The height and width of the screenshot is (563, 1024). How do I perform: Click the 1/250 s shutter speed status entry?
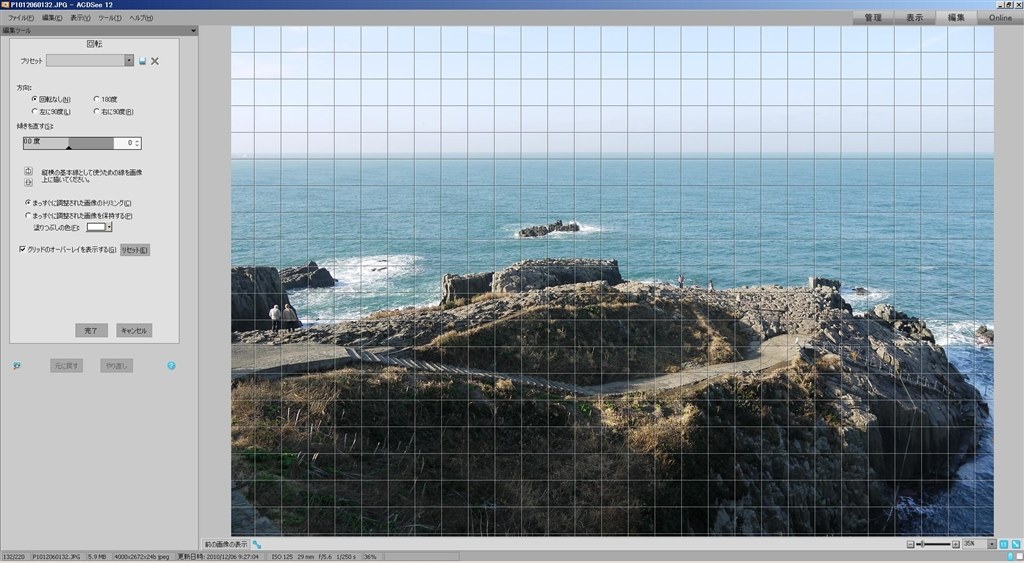(346, 556)
